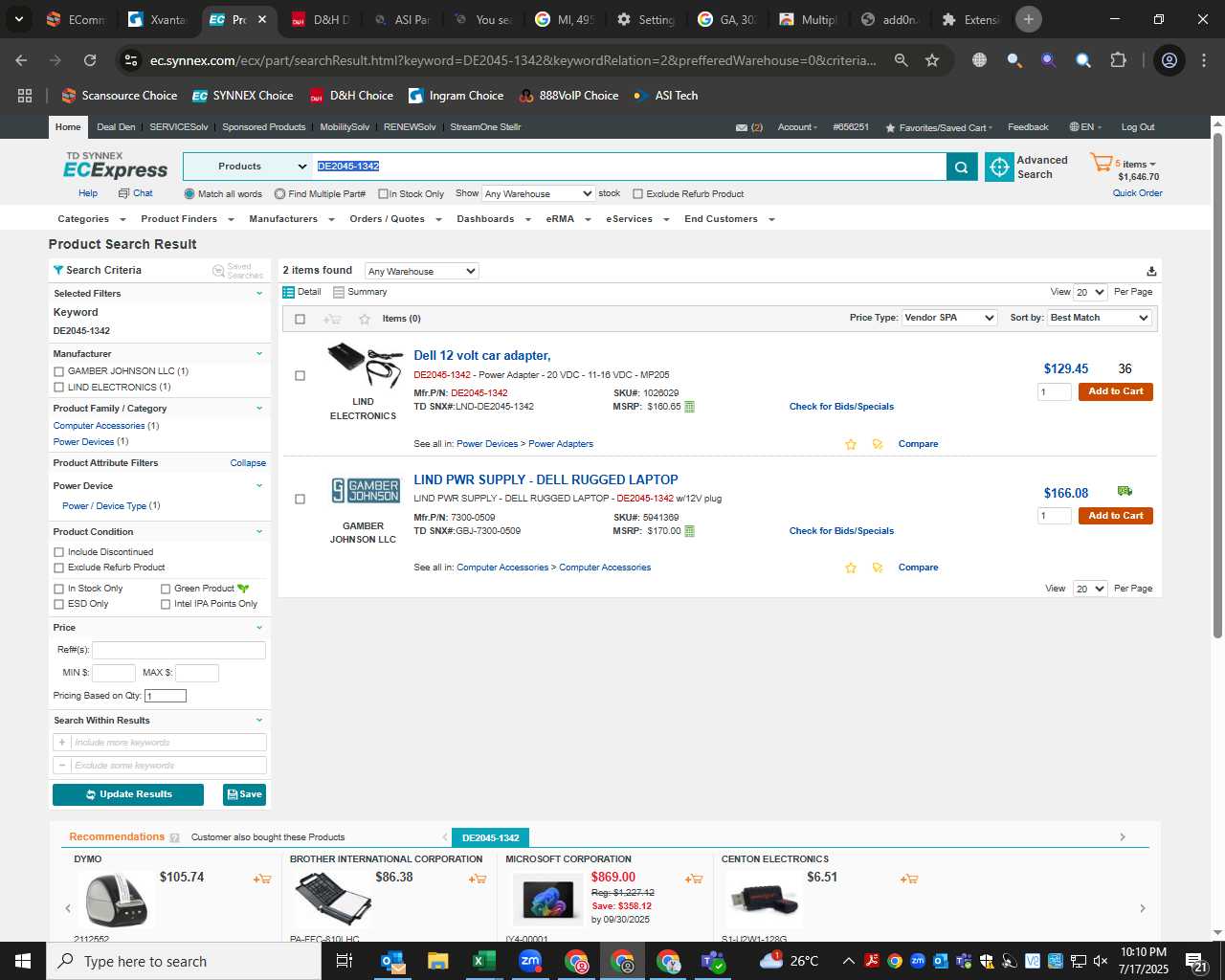Screen dimensions: 1225x980
Task: Open the shopping cart icon
Action: [x=1101, y=163]
